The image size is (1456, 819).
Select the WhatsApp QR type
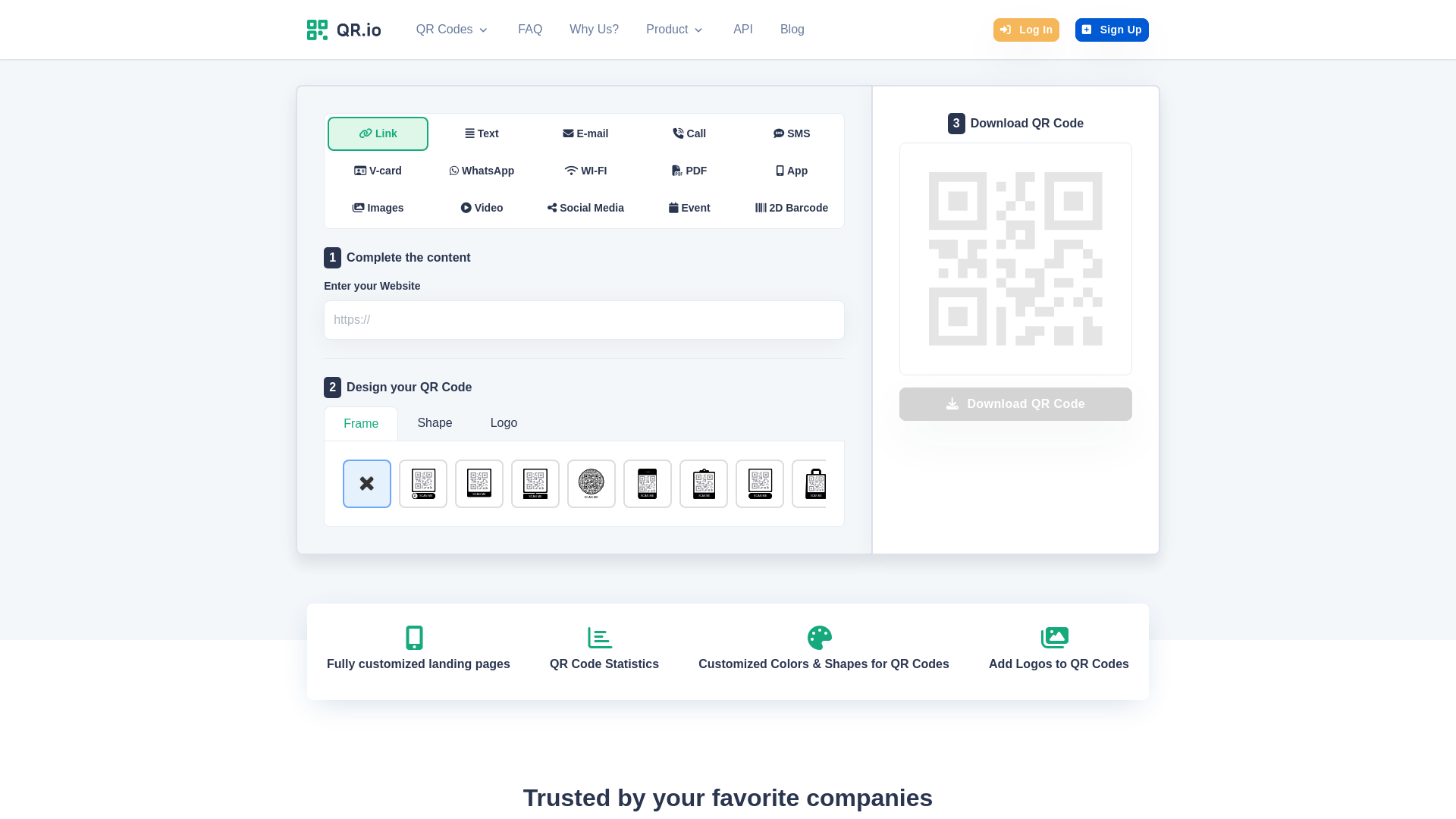click(x=482, y=171)
